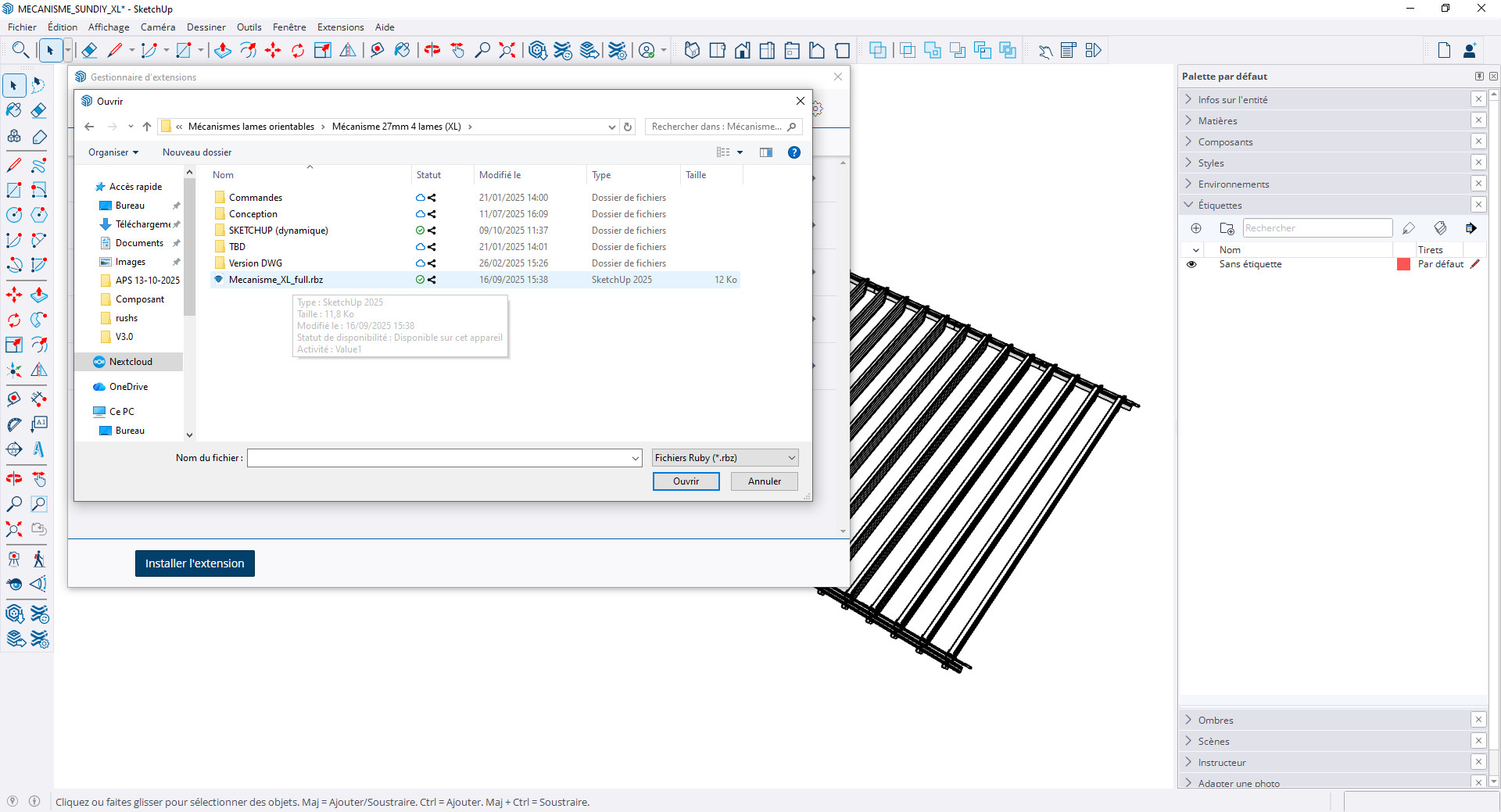The width and height of the screenshot is (1501, 812).
Task: Click the Zoom Extents tool in toolbar
Action: tap(507, 51)
